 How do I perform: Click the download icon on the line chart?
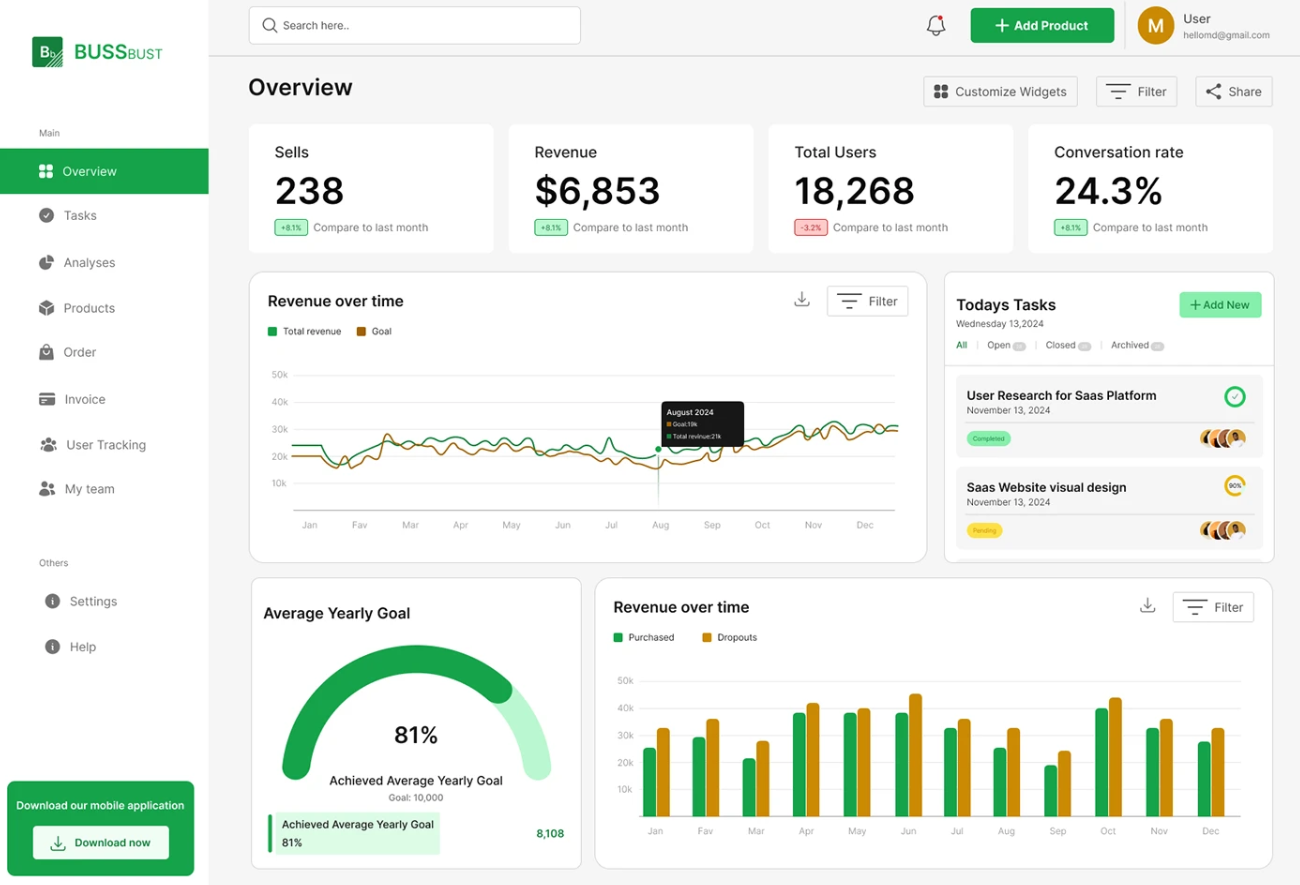801,300
